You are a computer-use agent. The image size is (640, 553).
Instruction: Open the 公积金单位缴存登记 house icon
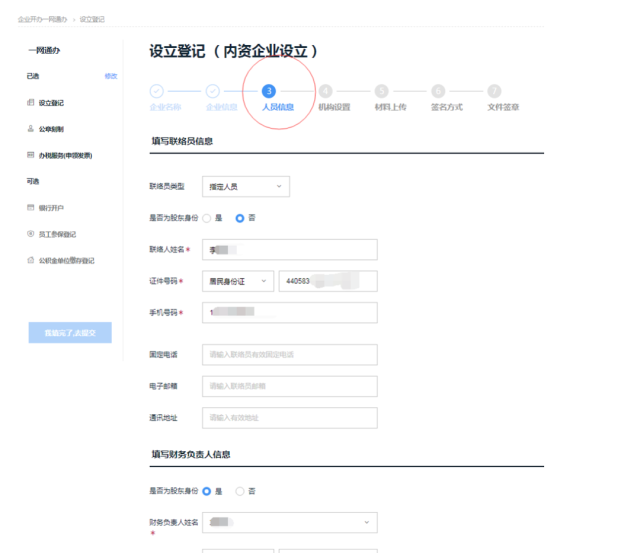coord(31,260)
